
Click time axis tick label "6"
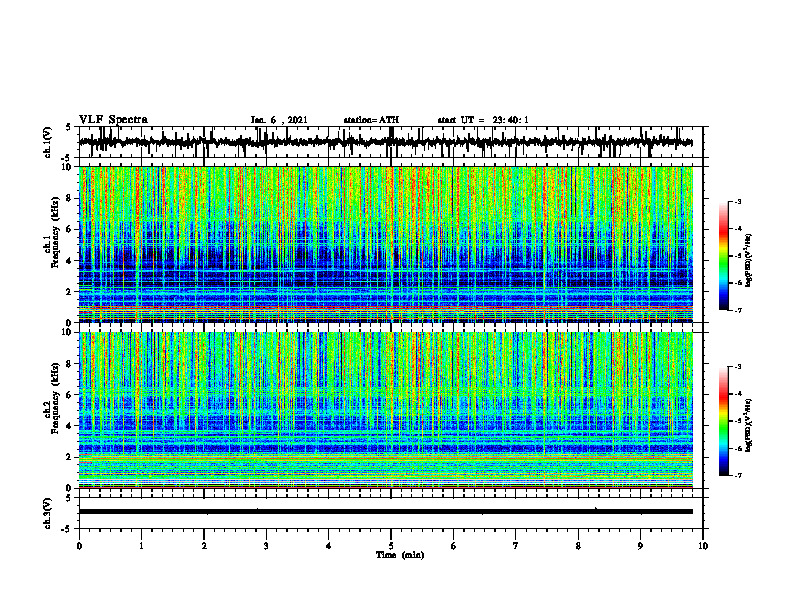pos(454,546)
